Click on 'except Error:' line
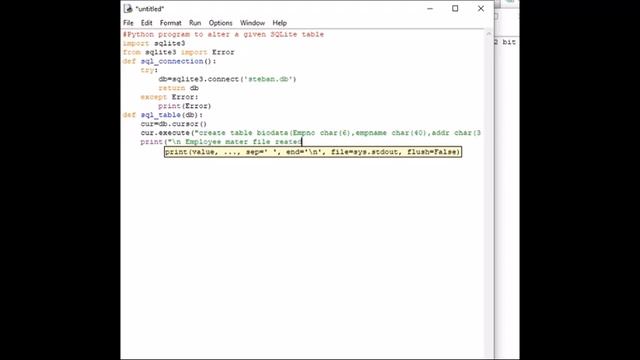 point(169,97)
